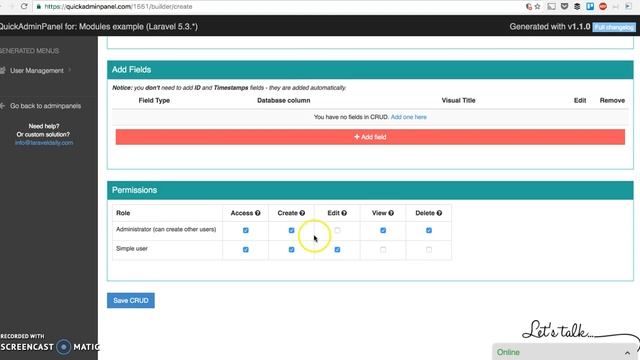Check Administrator Edit permission

point(337,230)
